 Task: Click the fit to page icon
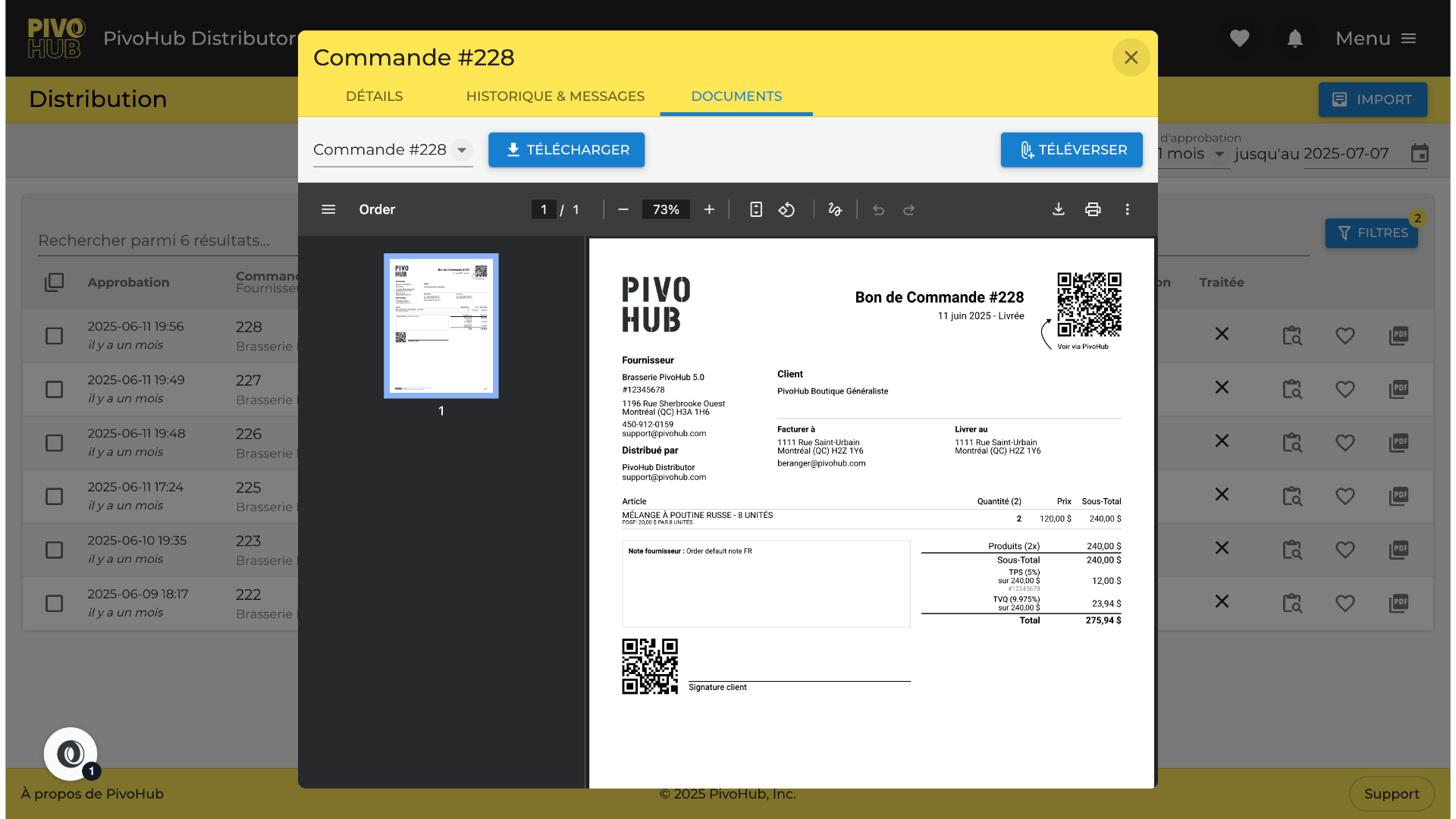click(756, 209)
